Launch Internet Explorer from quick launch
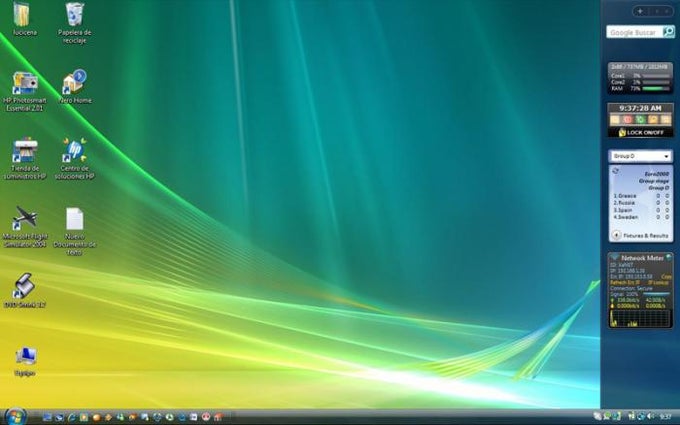680x425 pixels. pyautogui.click(x=72, y=418)
